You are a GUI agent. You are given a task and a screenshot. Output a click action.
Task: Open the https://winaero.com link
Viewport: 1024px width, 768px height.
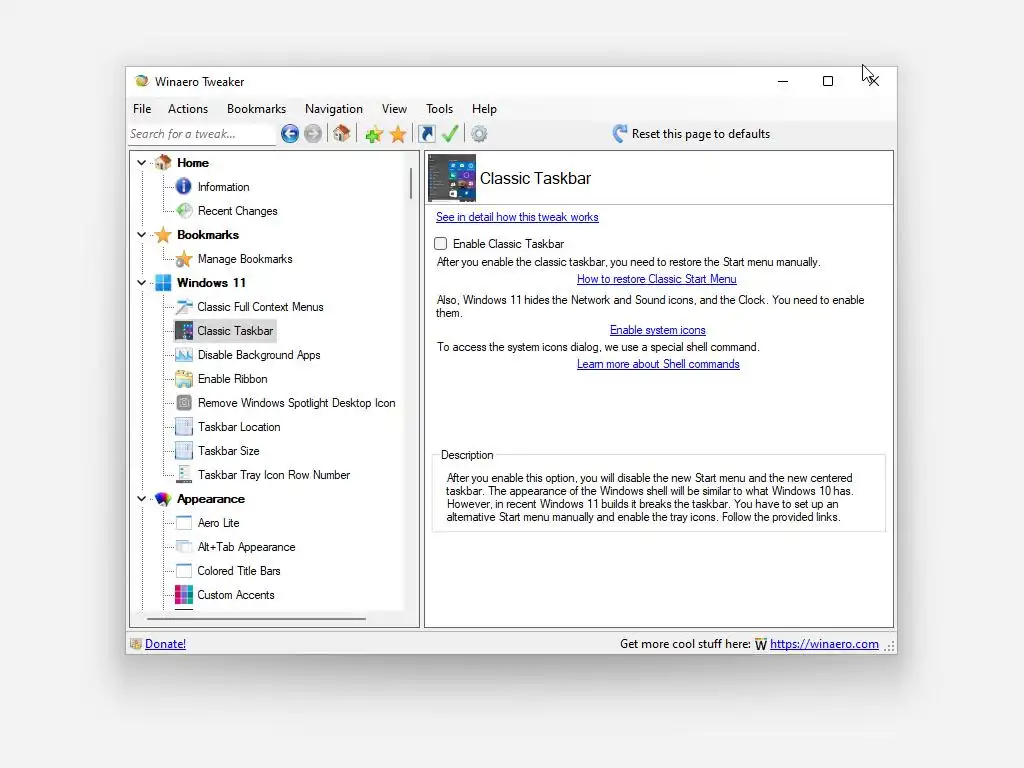coord(824,644)
